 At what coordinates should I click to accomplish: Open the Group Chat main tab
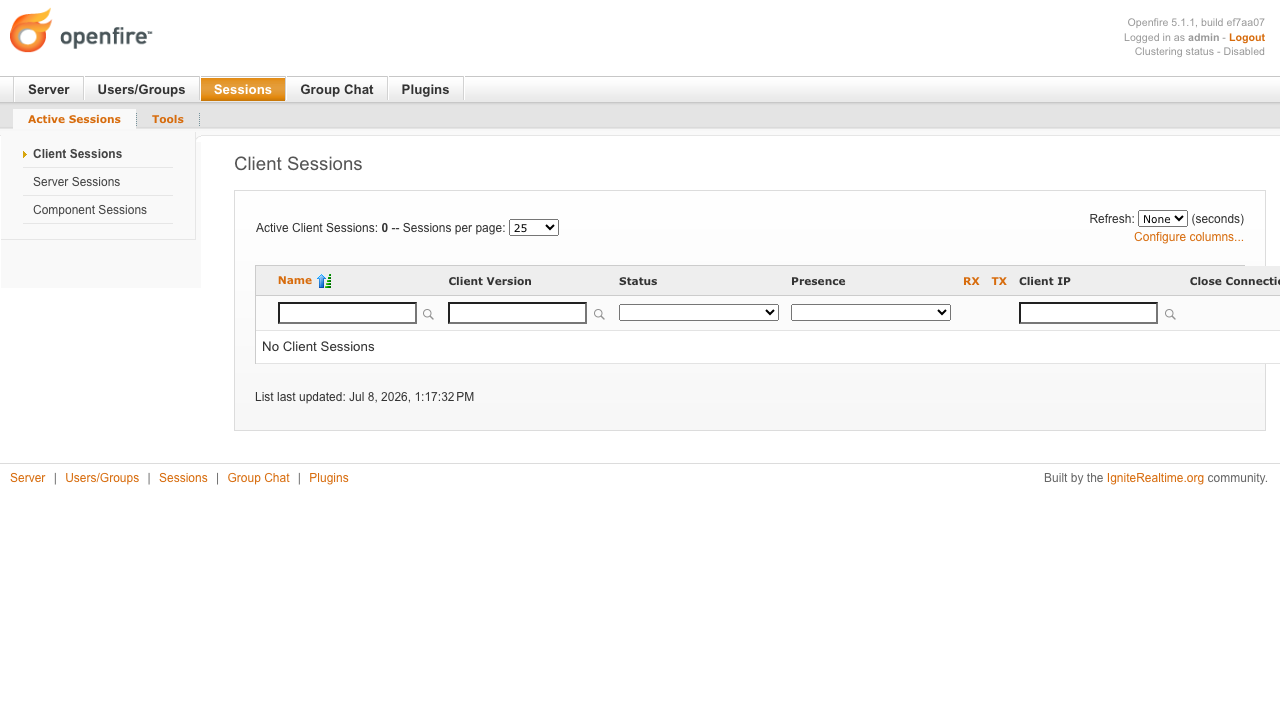coord(337,90)
